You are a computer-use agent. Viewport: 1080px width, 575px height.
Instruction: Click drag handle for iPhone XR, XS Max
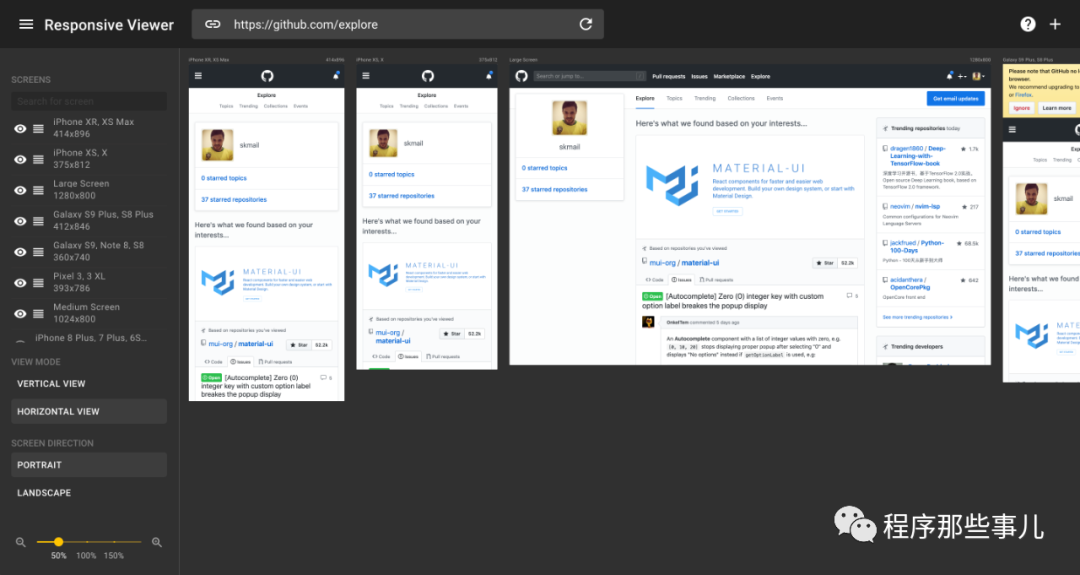coord(39,129)
